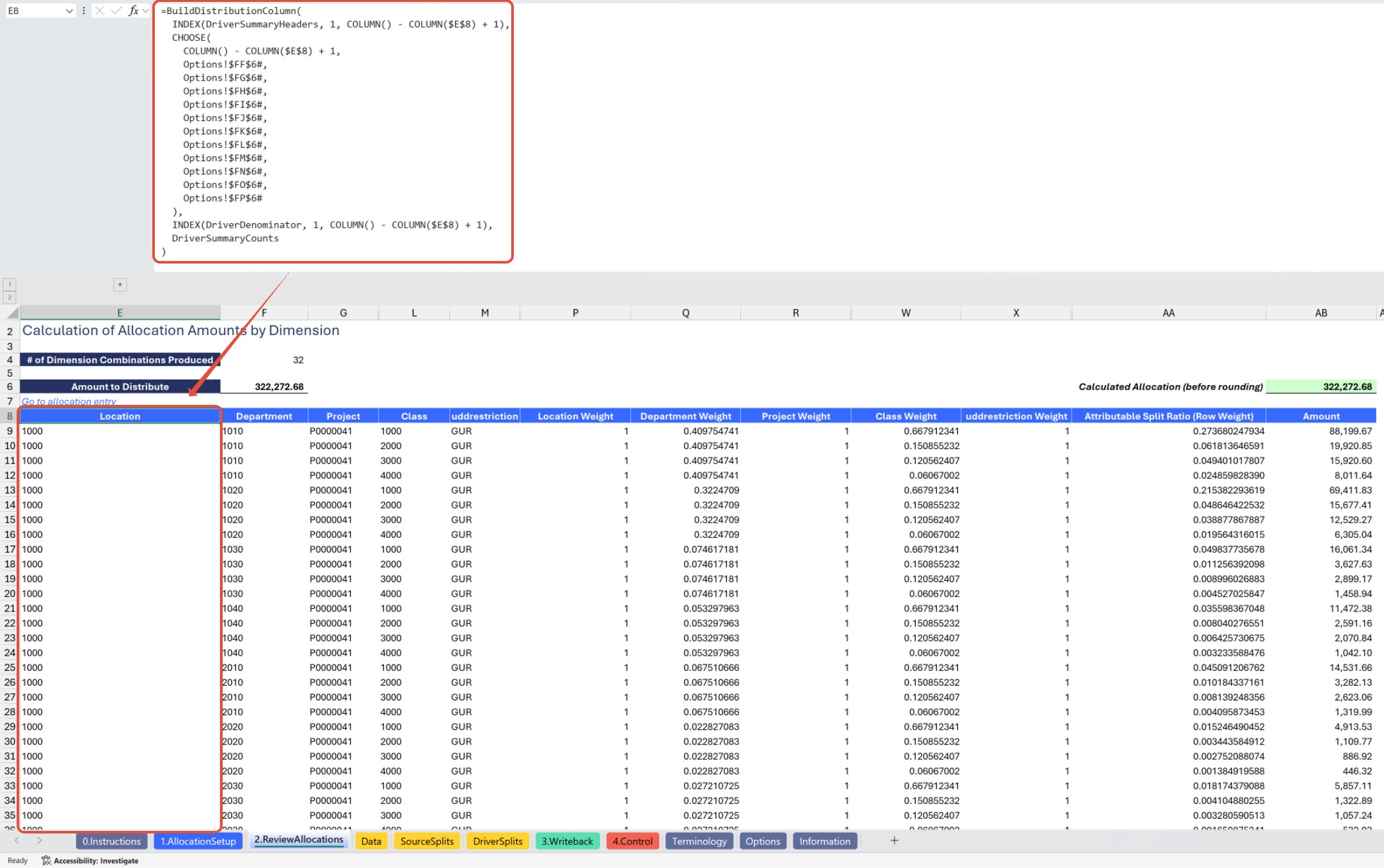Click column header AA
1384x868 pixels.
coord(1168,313)
